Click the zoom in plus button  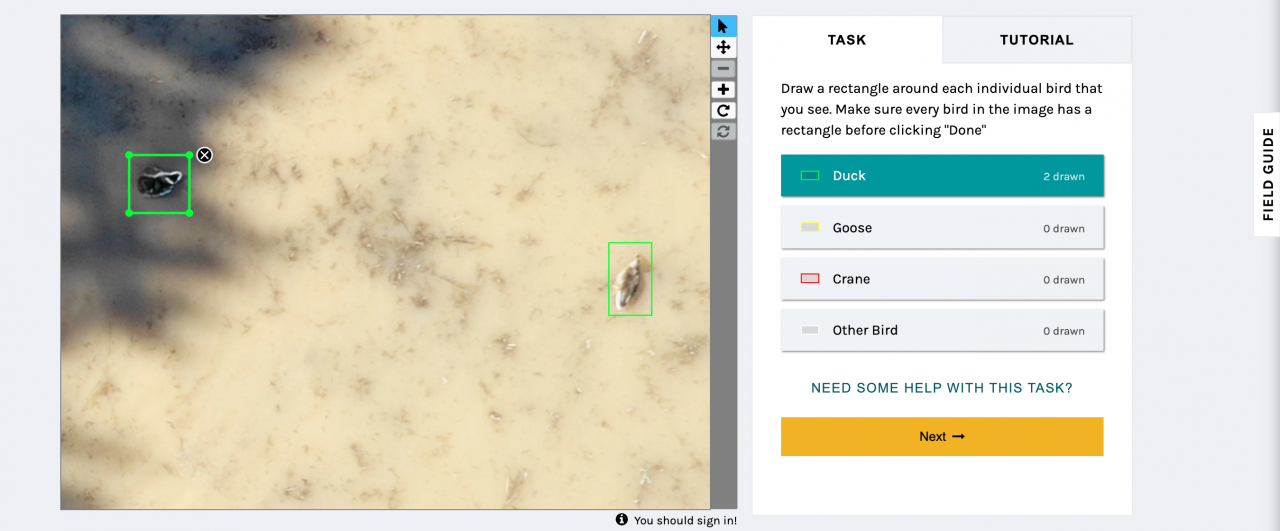(x=723, y=90)
